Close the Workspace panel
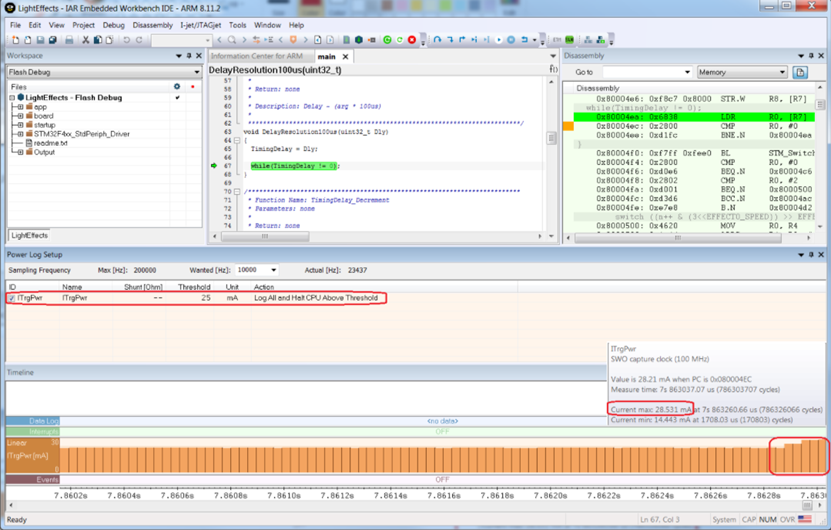Image resolution: width=831 pixels, height=530 pixels. [199, 56]
